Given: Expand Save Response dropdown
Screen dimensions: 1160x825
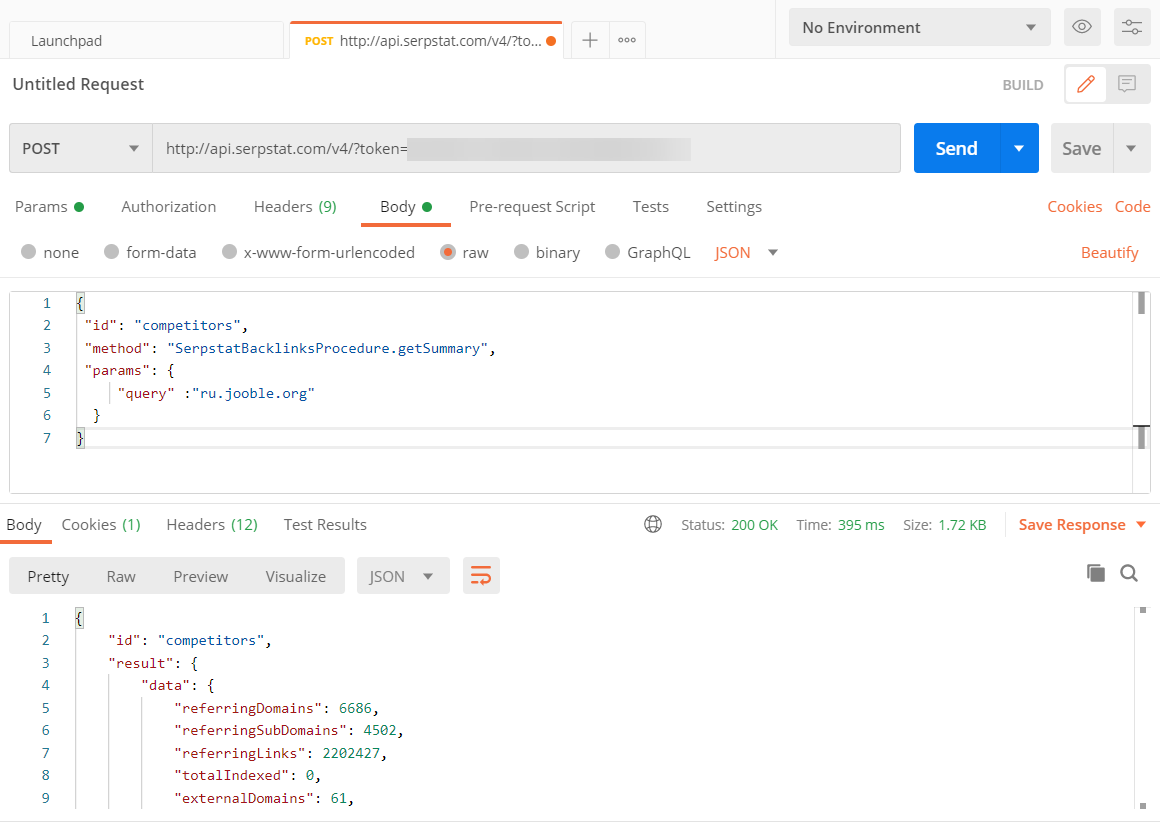Looking at the screenshot, I should (x=1141, y=525).
